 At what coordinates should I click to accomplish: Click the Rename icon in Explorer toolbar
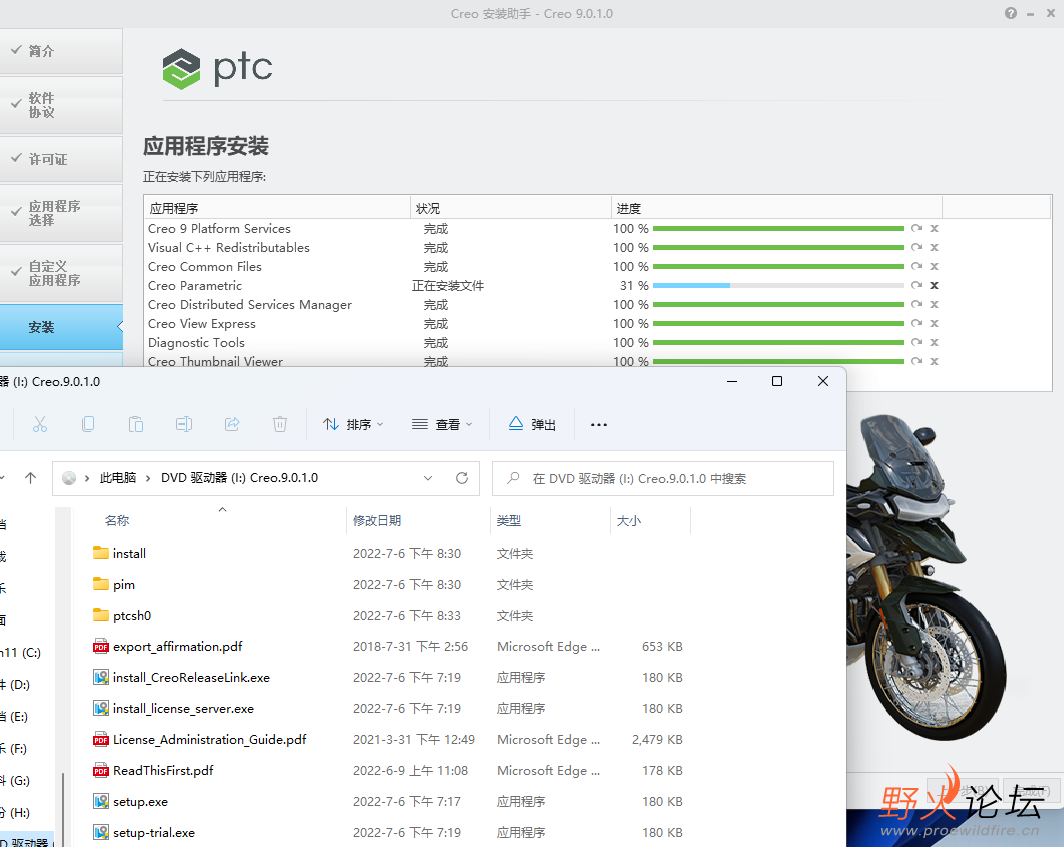pos(184,424)
